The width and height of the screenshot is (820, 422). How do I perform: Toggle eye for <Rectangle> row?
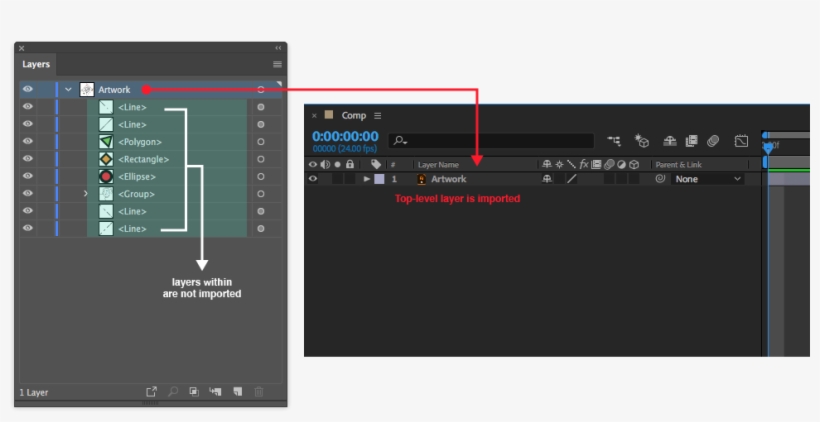28,158
